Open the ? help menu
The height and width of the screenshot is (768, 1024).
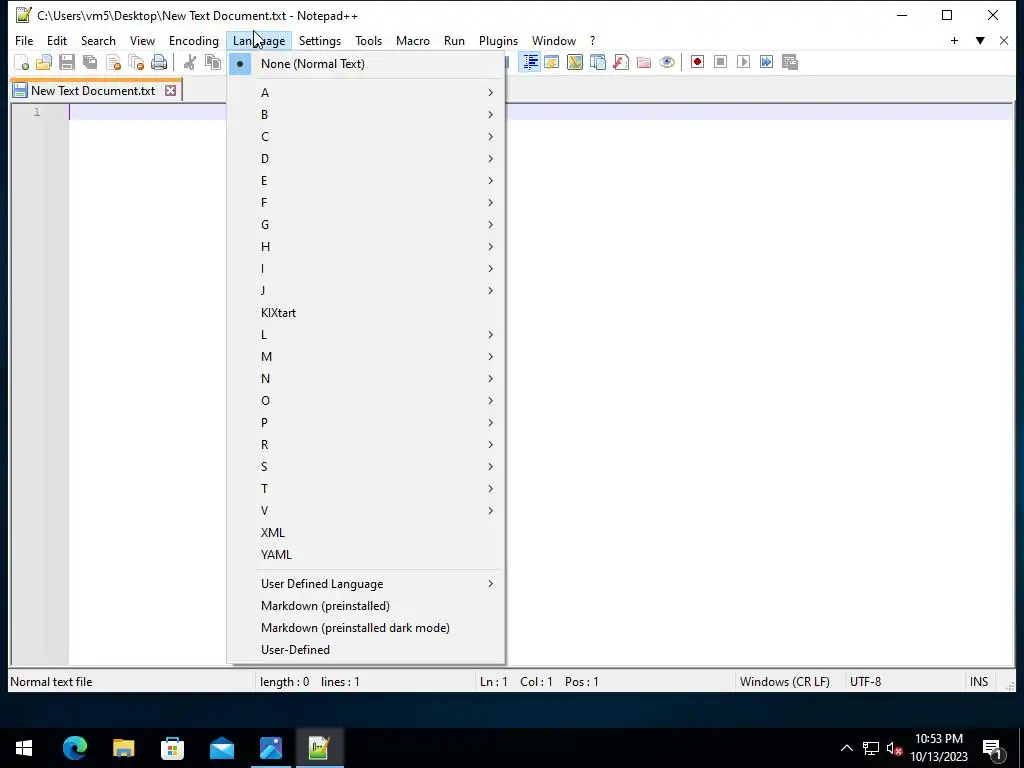pyautogui.click(x=592, y=40)
